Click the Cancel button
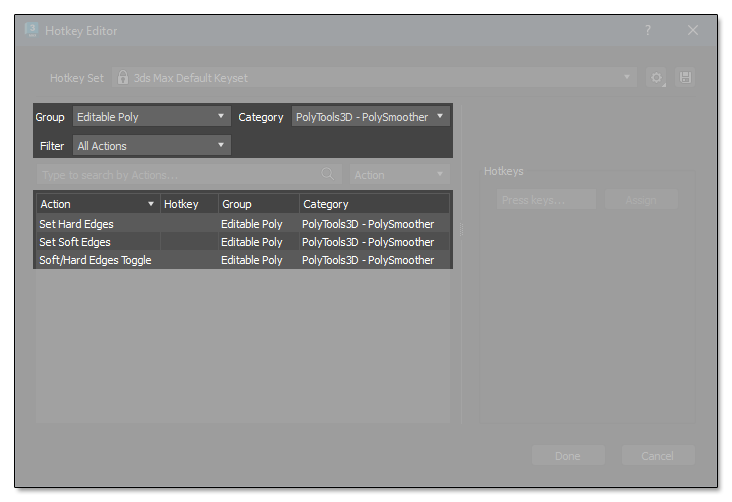This screenshot has height=502, width=732. click(x=657, y=456)
